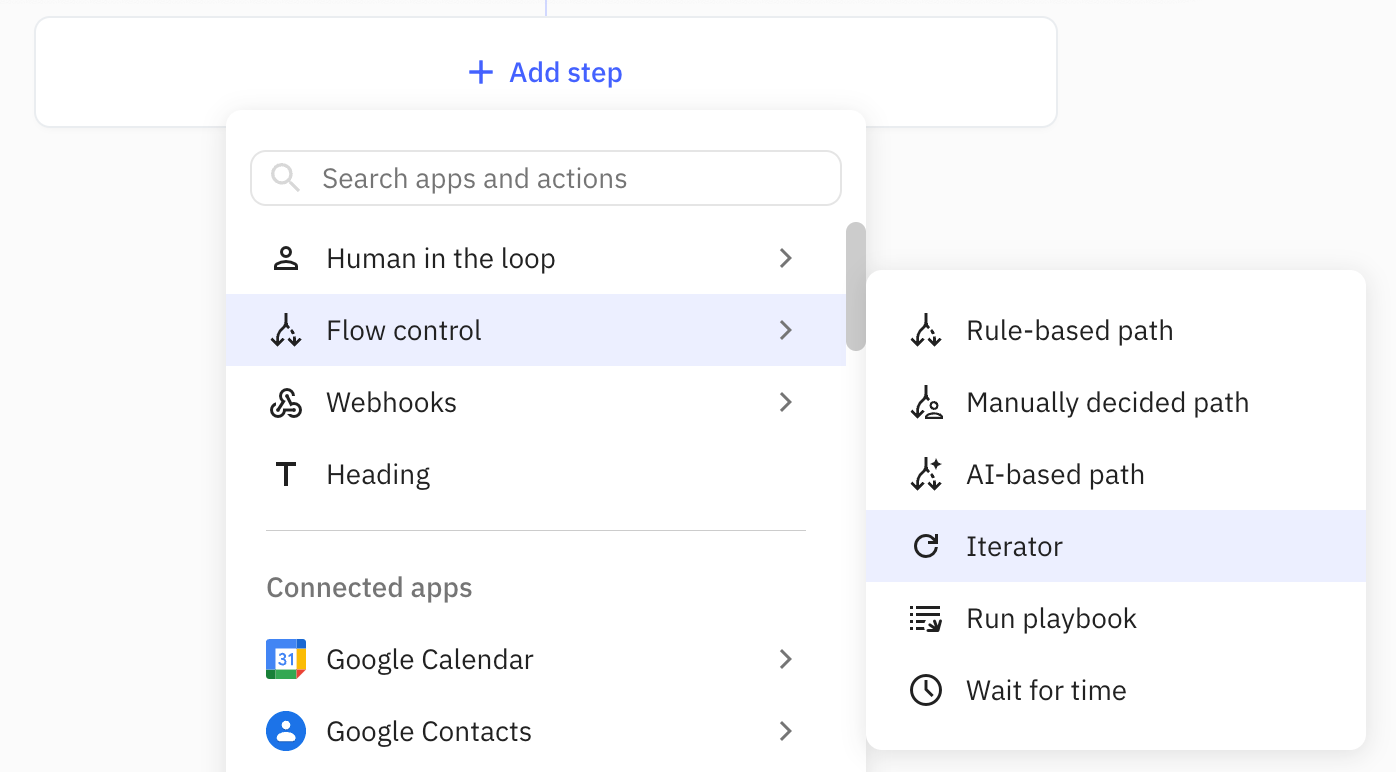This screenshot has width=1396, height=772.
Task: Click the Rule-based path split icon
Action: pos(926,330)
